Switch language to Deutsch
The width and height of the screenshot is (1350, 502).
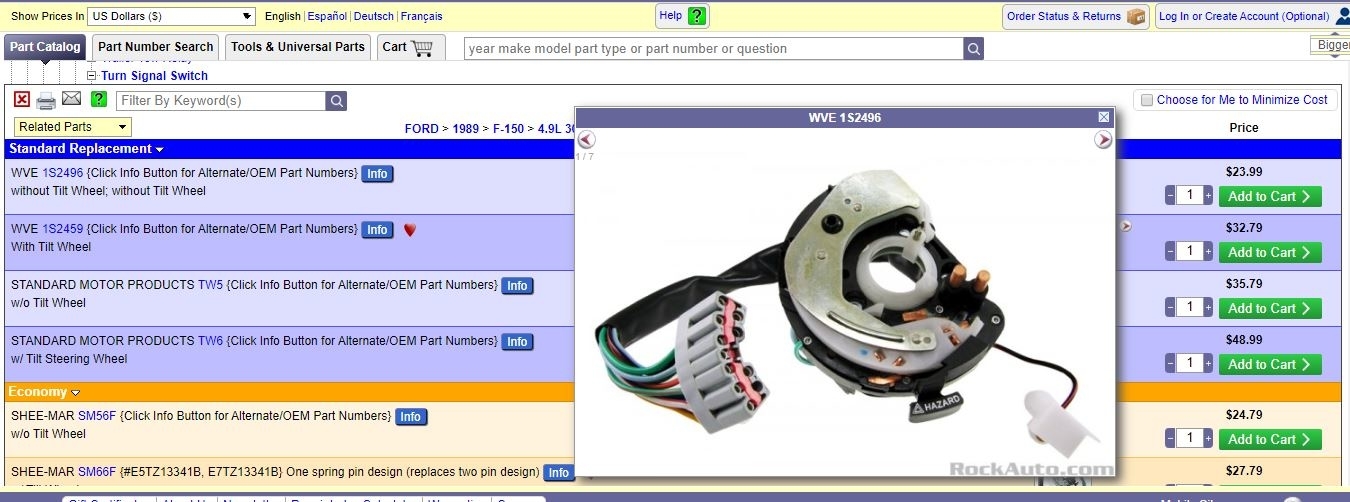point(374,16)
